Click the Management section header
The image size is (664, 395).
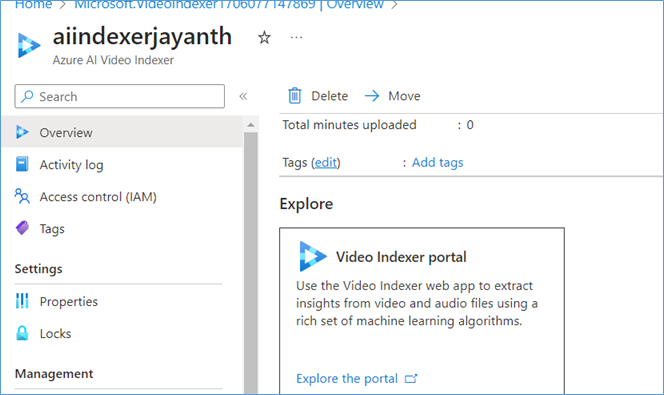(x=54, y=374)
